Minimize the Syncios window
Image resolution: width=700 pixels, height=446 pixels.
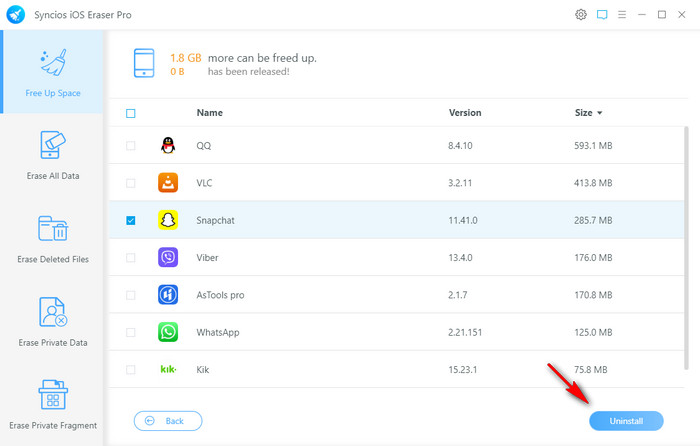642,15
